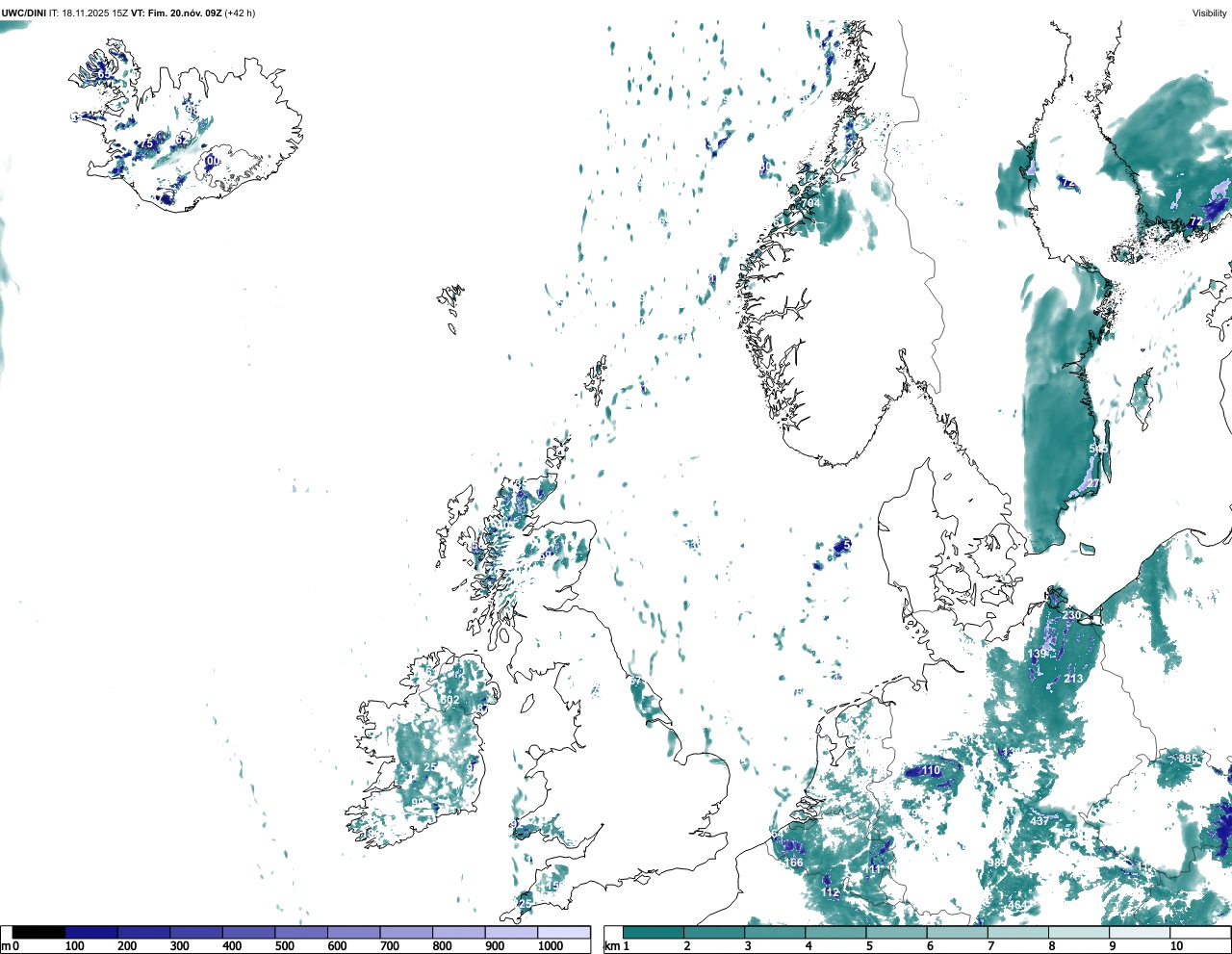Image resolution: width=1232 pixels, height=954 pixels.
Task: Click the dark teal 1–2 km legend swatch
Action: point(654,932)
